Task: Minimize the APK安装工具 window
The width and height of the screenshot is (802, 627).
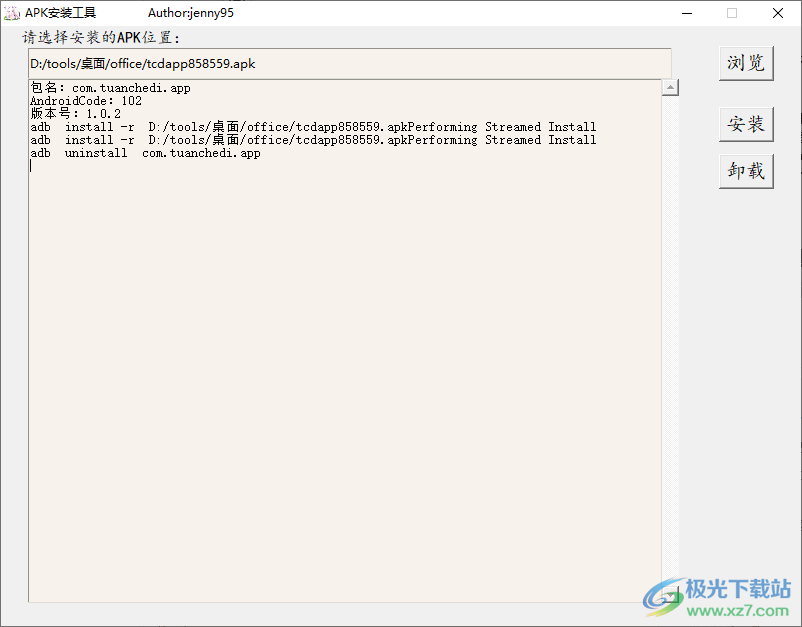Action: point(687,13)
